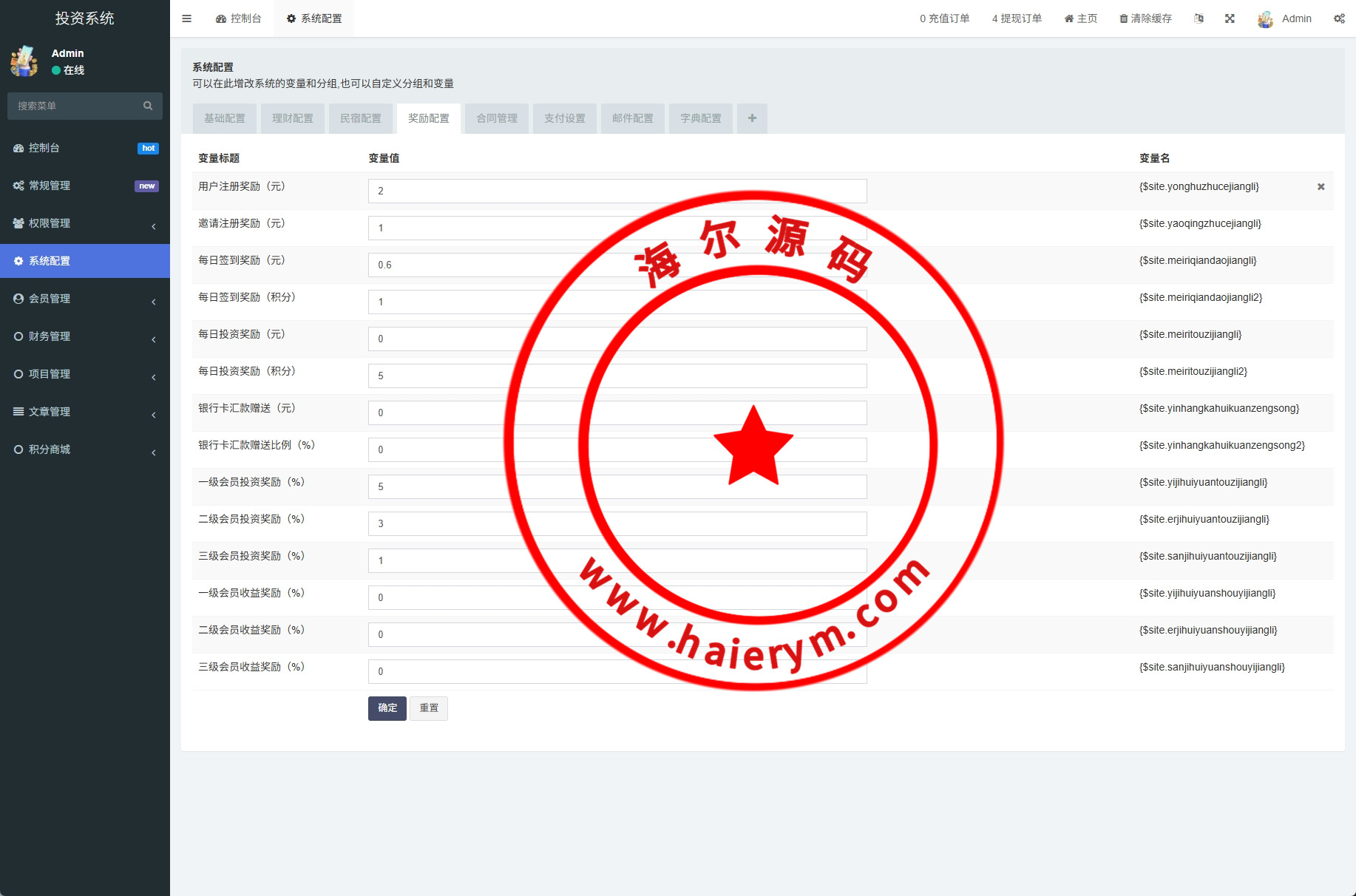Switch to the 支付设置 tab
The width and height of the screenshot is (1356, 896).
tap(565, 118)
